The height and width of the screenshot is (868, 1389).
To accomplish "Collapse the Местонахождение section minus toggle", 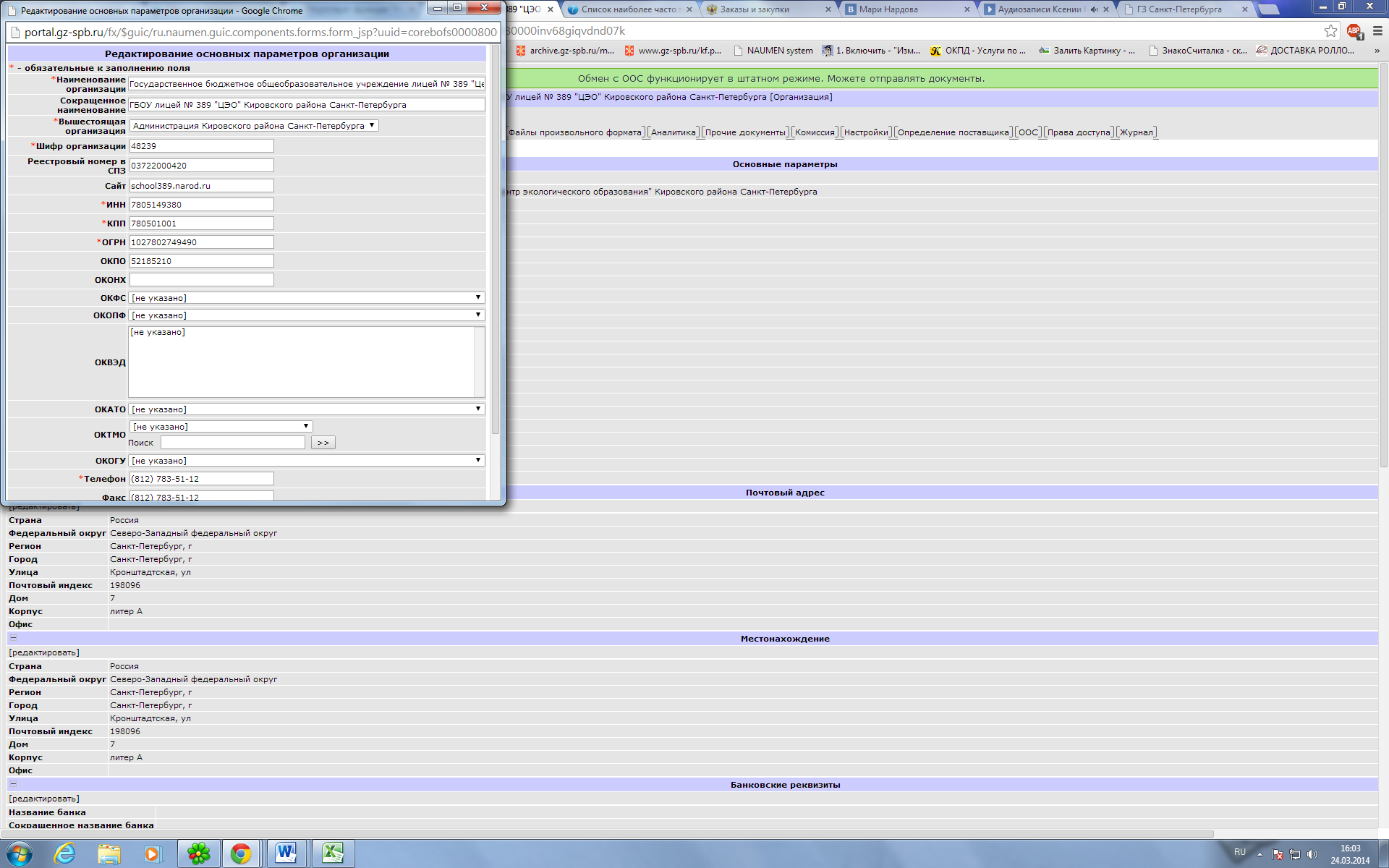I will click(x=13, y=638).
